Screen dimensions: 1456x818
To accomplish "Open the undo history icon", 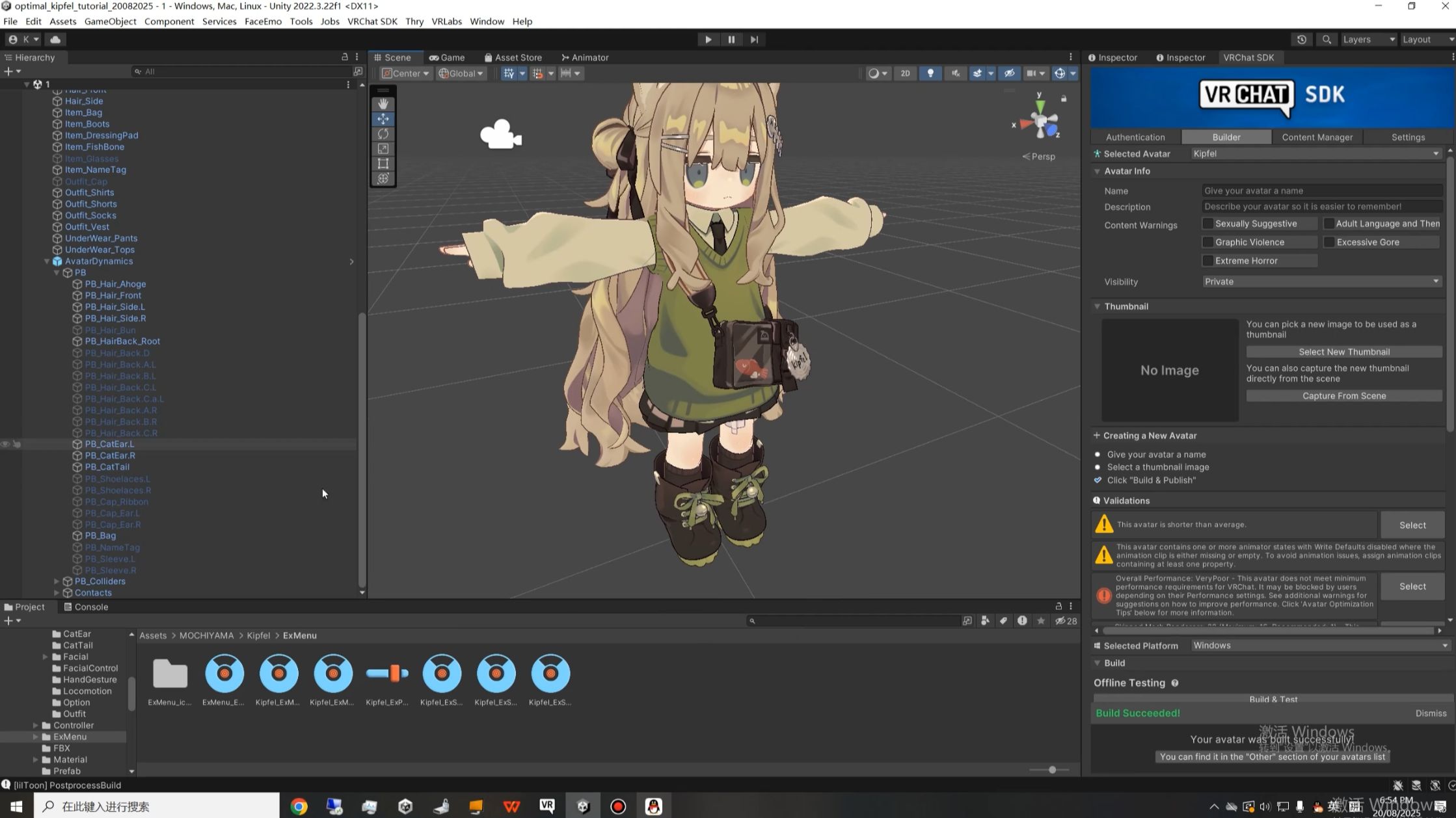I will (x=1302, y=40).
